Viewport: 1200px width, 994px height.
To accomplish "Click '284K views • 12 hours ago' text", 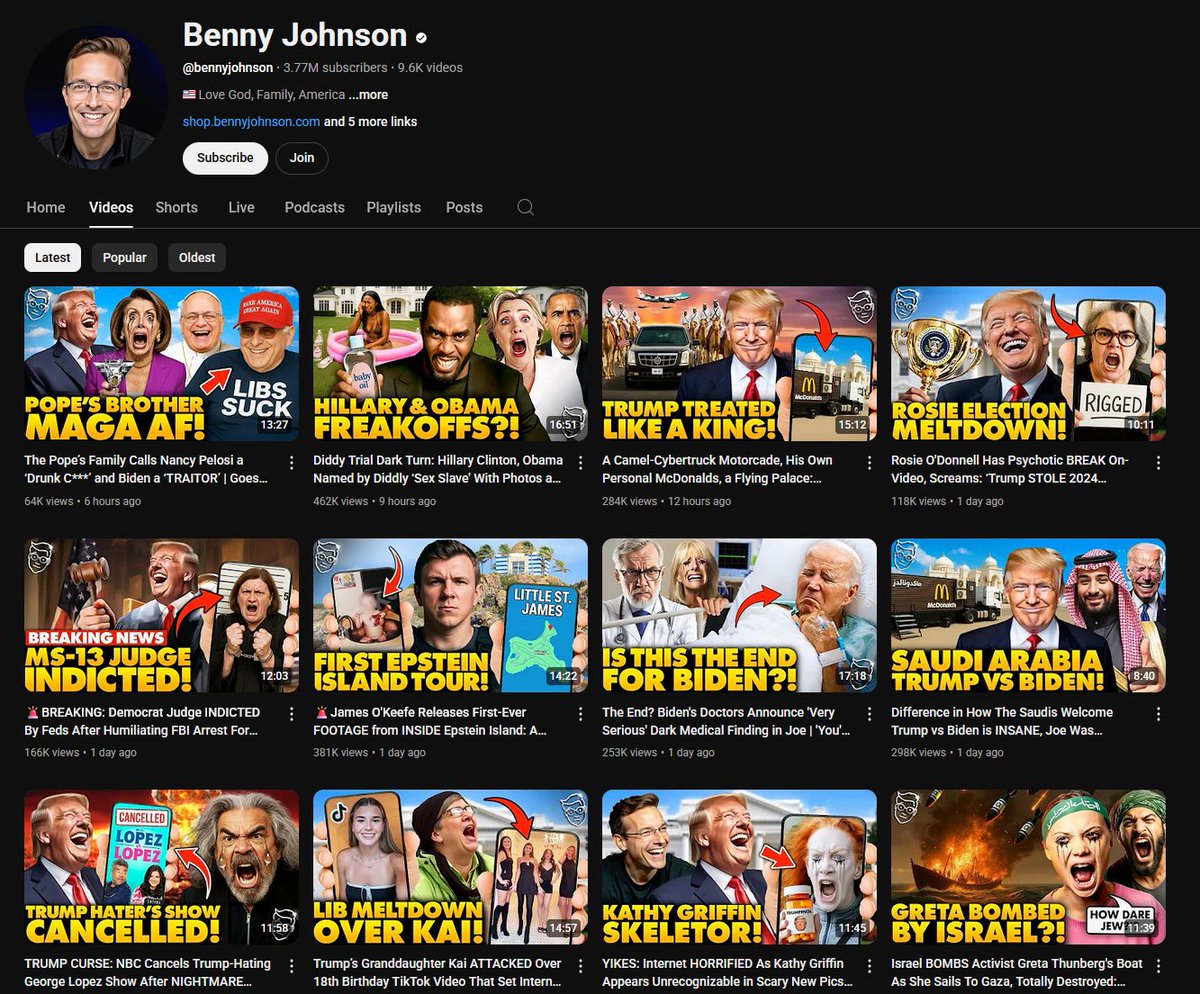I will coord(666,501).
